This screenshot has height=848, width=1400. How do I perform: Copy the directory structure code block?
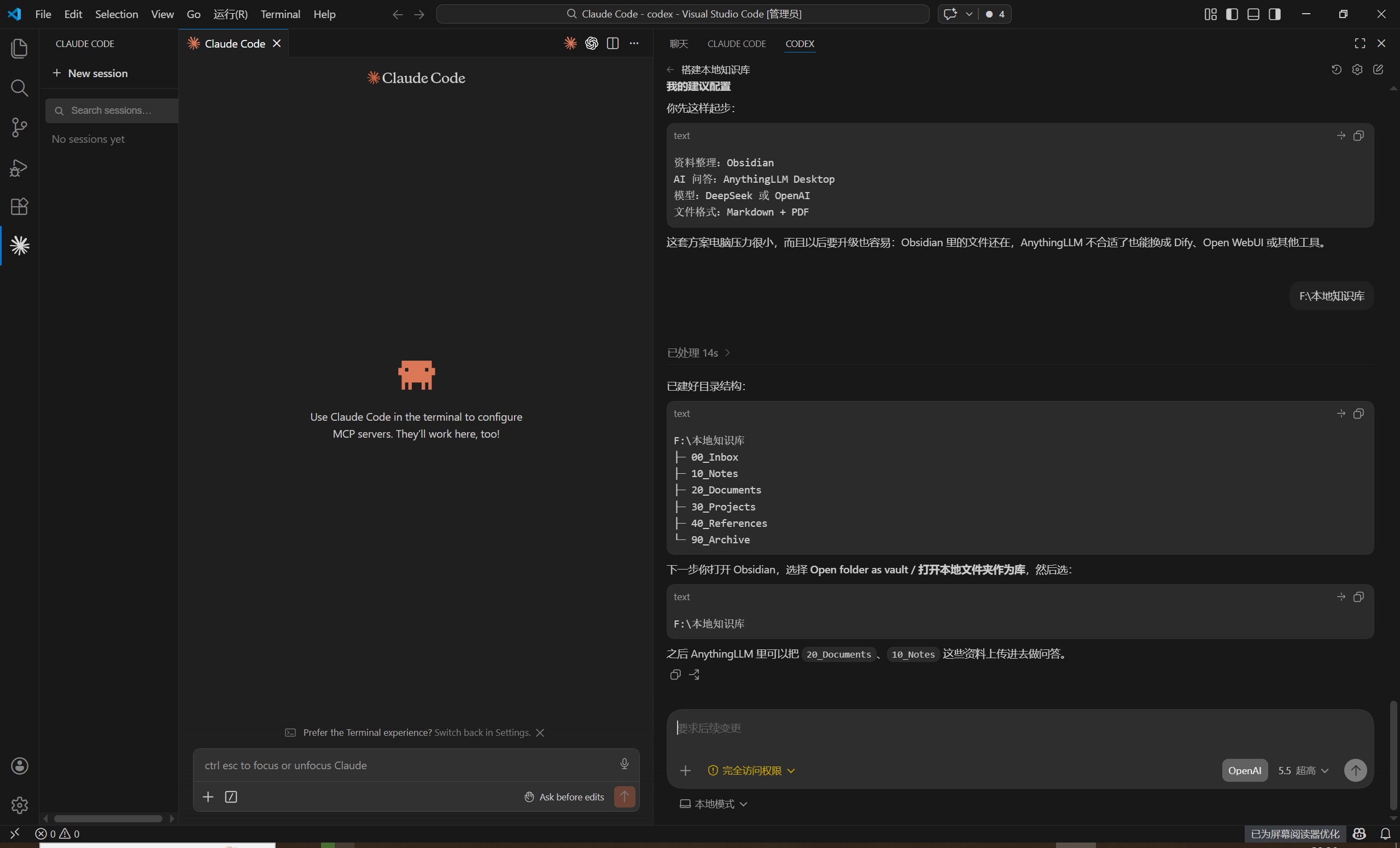click(1358, 414)
